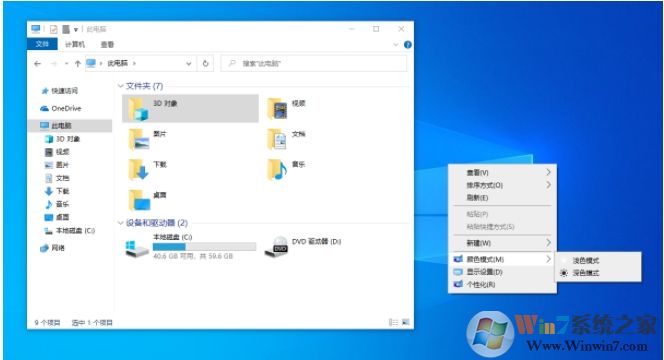Open the 查看 ribbon tab in Explorer
Screen dimensions: 664x360
click(107, 44)
